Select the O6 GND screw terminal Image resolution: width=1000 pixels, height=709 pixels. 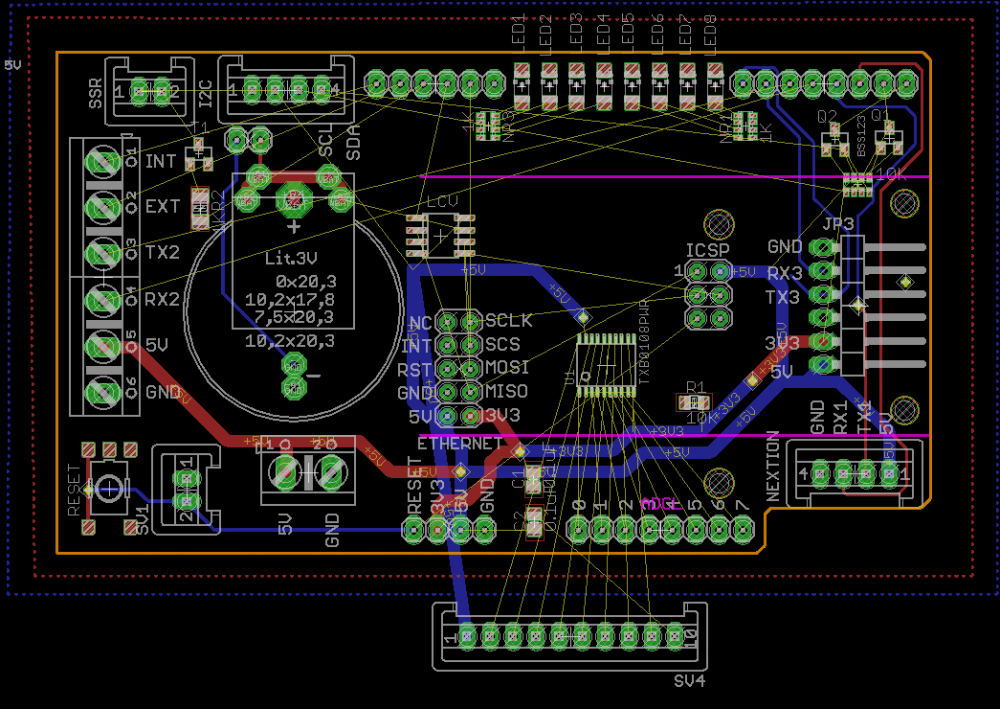pos(103,391)
